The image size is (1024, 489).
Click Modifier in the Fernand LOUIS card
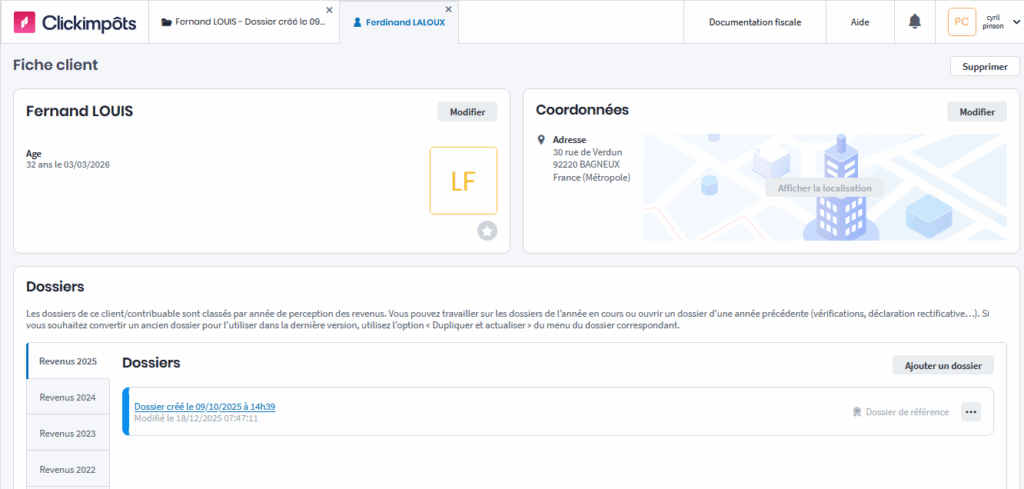(x=467, y=112)
